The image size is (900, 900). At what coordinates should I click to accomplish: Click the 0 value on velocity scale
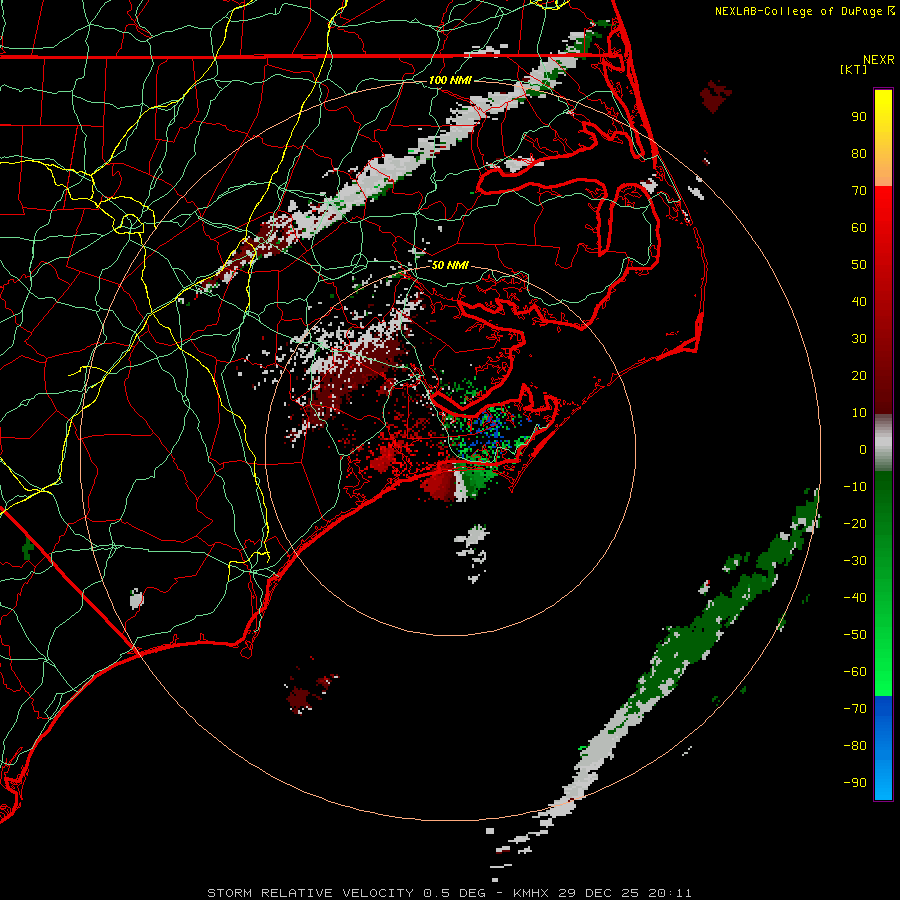[x=863, y=449]
